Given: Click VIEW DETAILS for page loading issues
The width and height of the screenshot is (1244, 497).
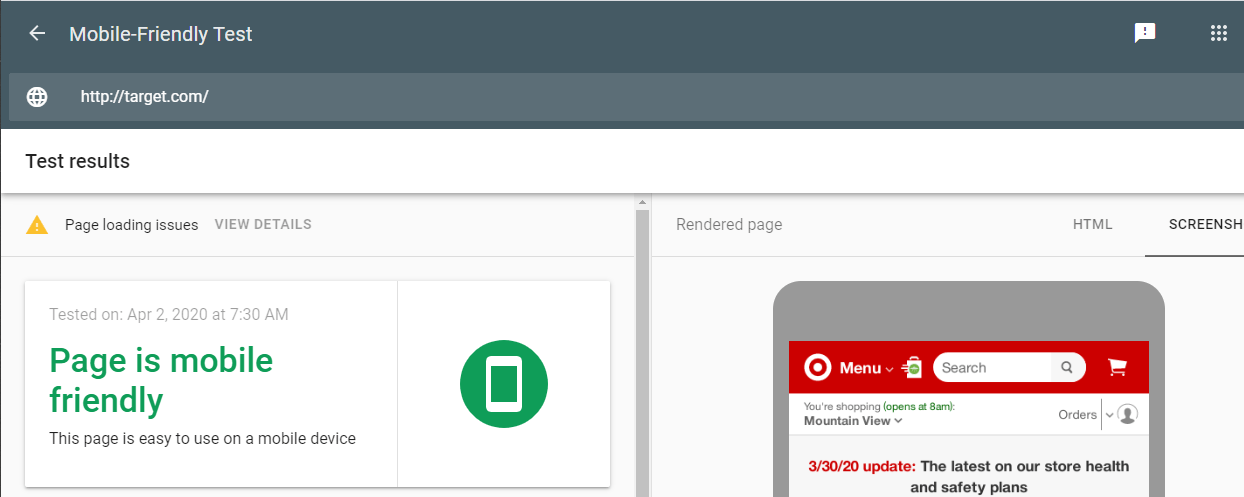Looking at the screenshot, I should click(263, 225).
